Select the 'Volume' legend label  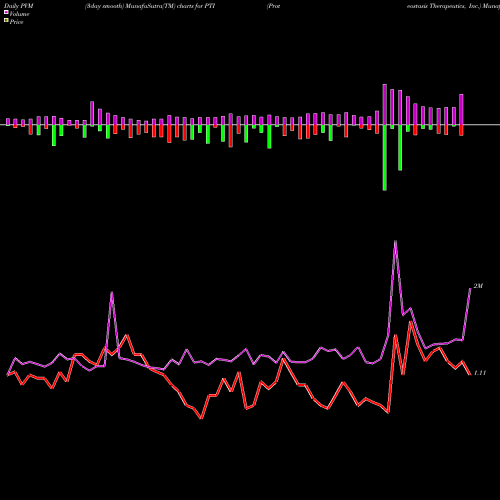coord(19,14)
